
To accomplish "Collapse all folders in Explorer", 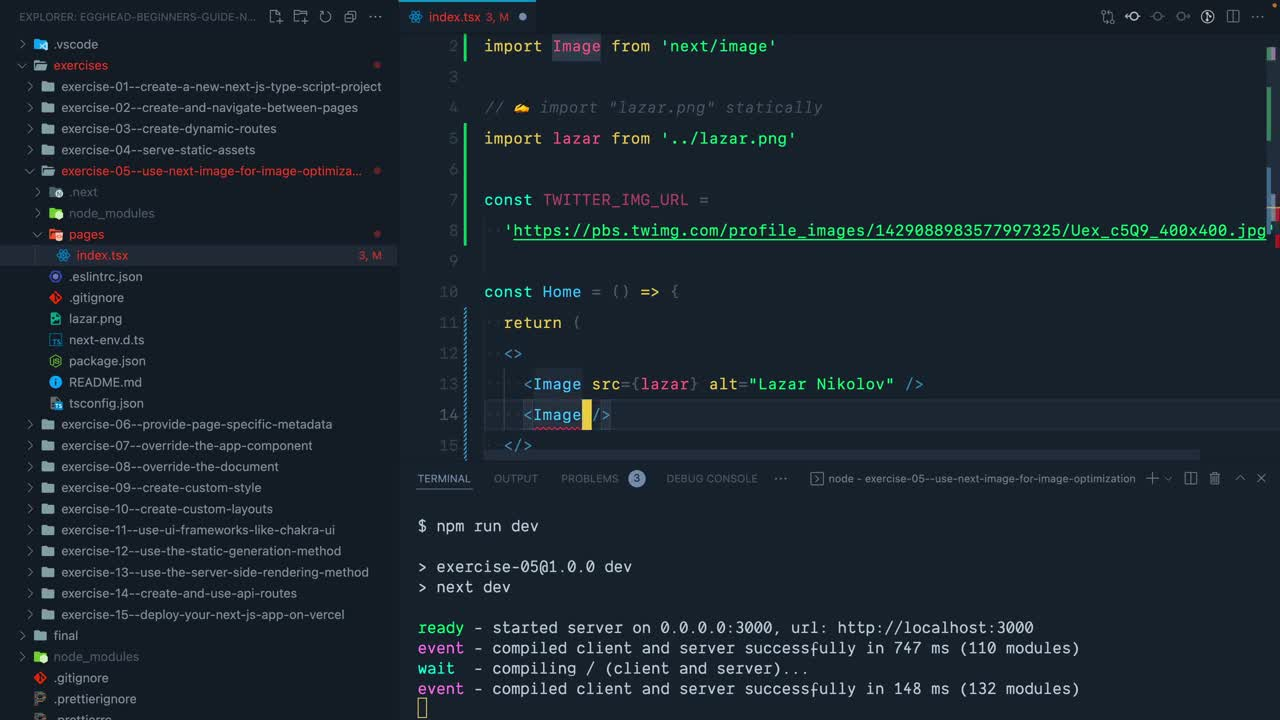I will (x=350, y=17).
